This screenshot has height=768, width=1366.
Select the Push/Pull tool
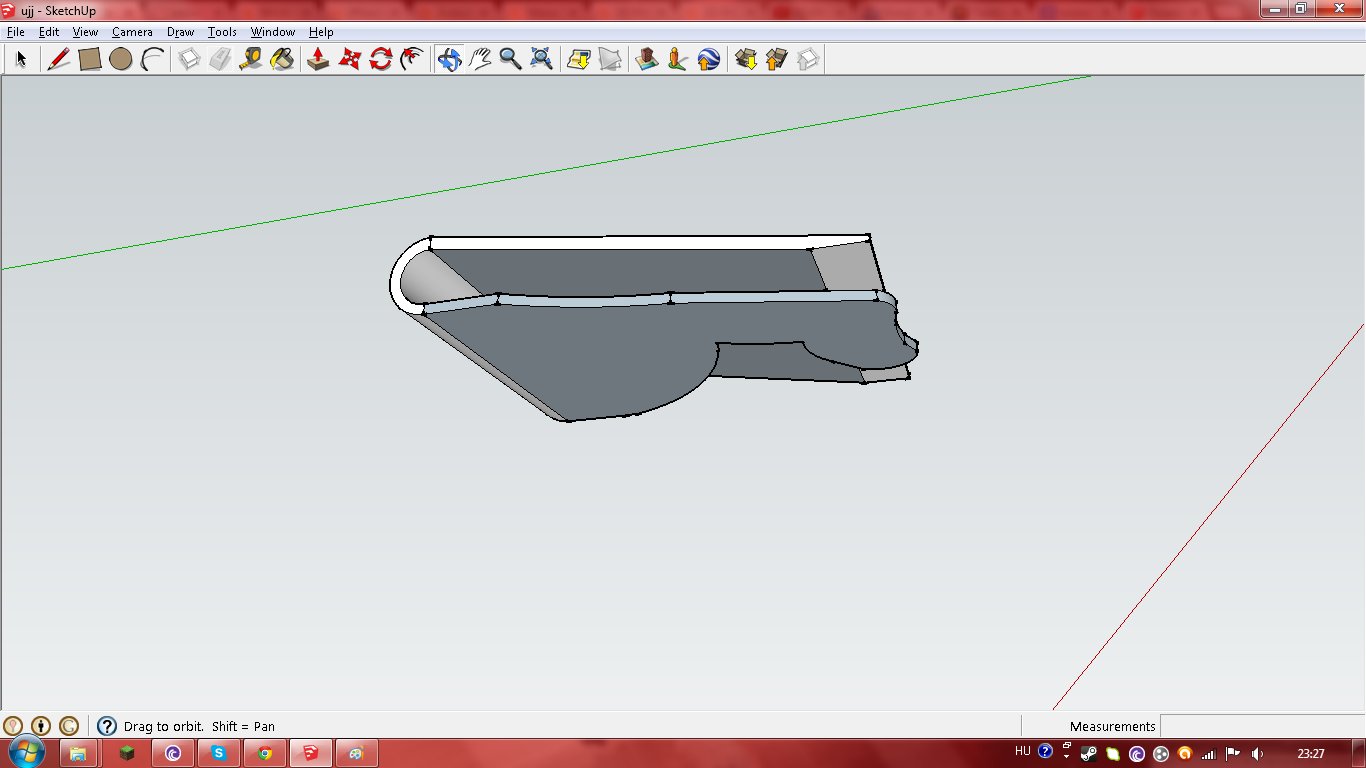(x=318, y=59)
